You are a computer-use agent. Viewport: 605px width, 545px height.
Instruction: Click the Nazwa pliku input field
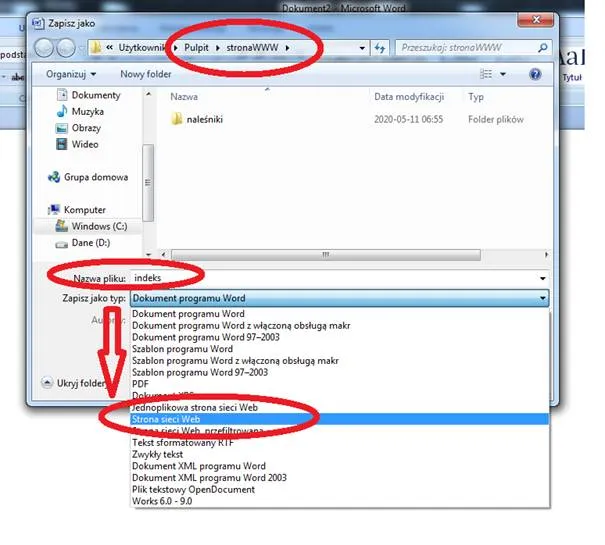pyautogui.click(x=334, y=278)
